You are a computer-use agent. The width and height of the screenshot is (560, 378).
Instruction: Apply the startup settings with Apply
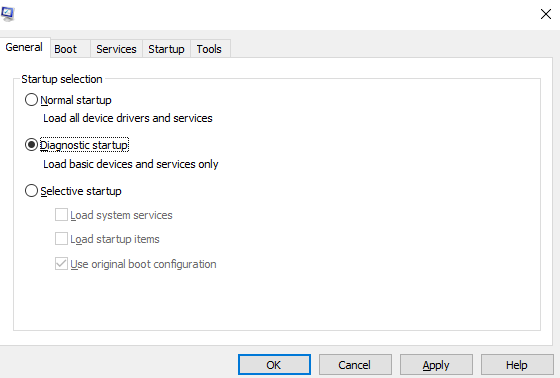[436, 365]
